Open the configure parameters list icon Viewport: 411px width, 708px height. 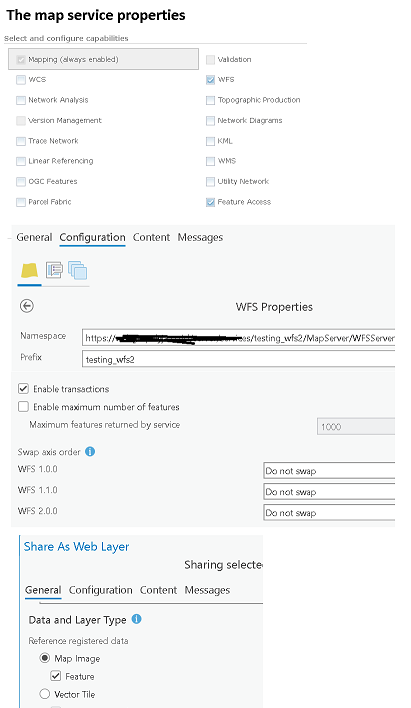54,270
